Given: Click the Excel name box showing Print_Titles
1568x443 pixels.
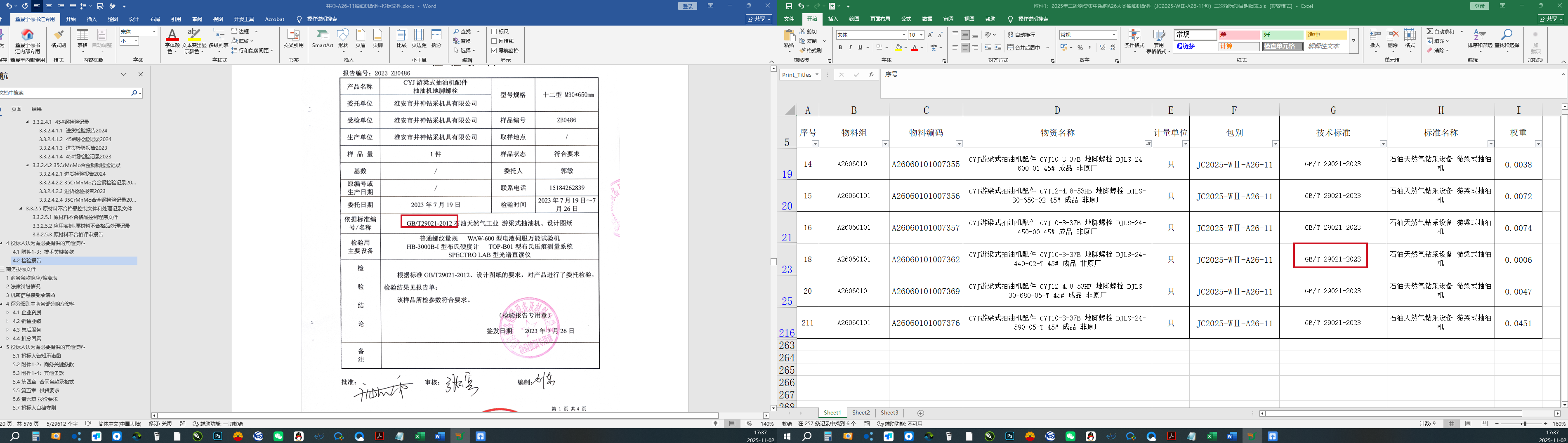Looking at the screenshot, I should coord(800,75).
